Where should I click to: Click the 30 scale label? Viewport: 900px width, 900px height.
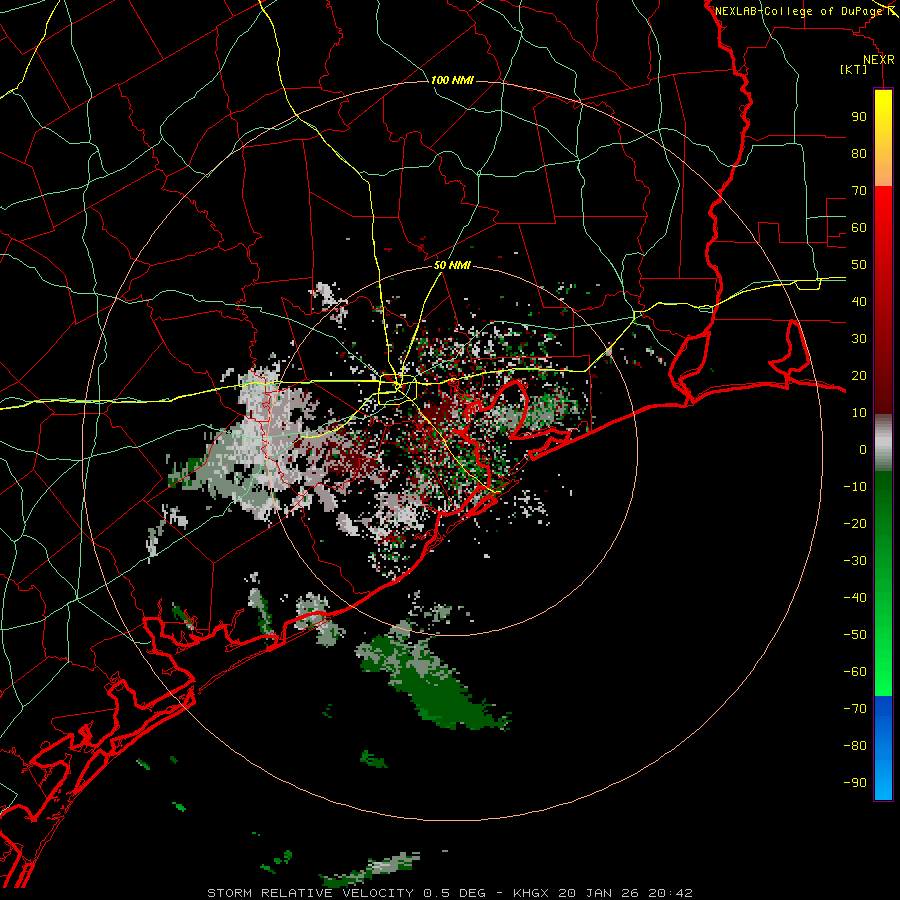click(x=859, y=339)
